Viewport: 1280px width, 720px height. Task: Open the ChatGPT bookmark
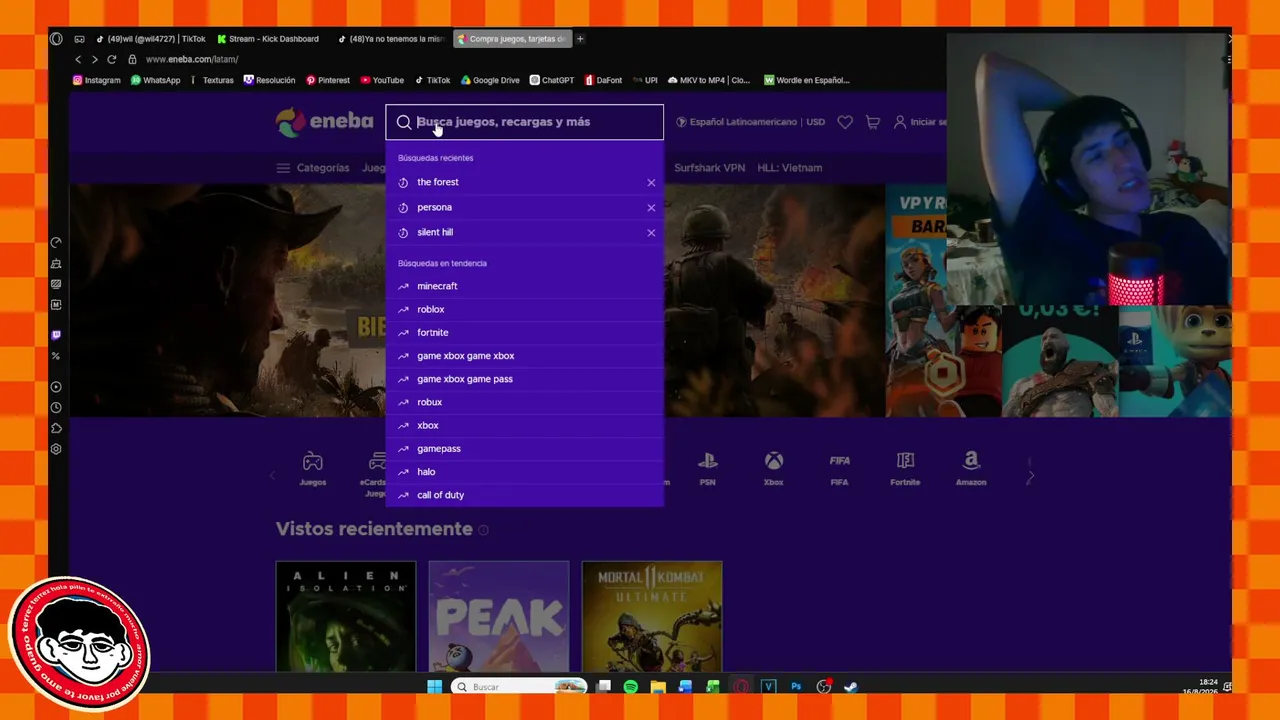point(552,80)
